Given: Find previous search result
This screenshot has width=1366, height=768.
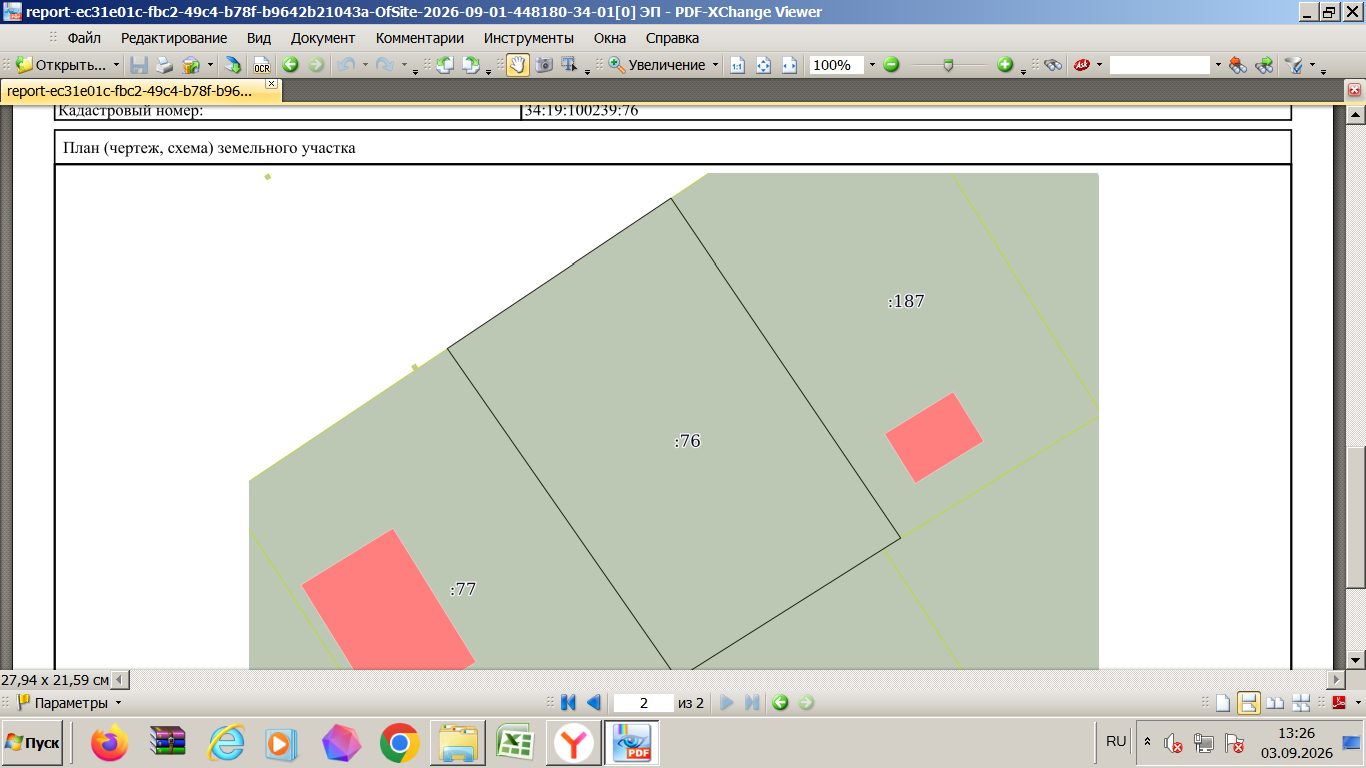Looking at the screenshot, I should (x=1238, y=65).
